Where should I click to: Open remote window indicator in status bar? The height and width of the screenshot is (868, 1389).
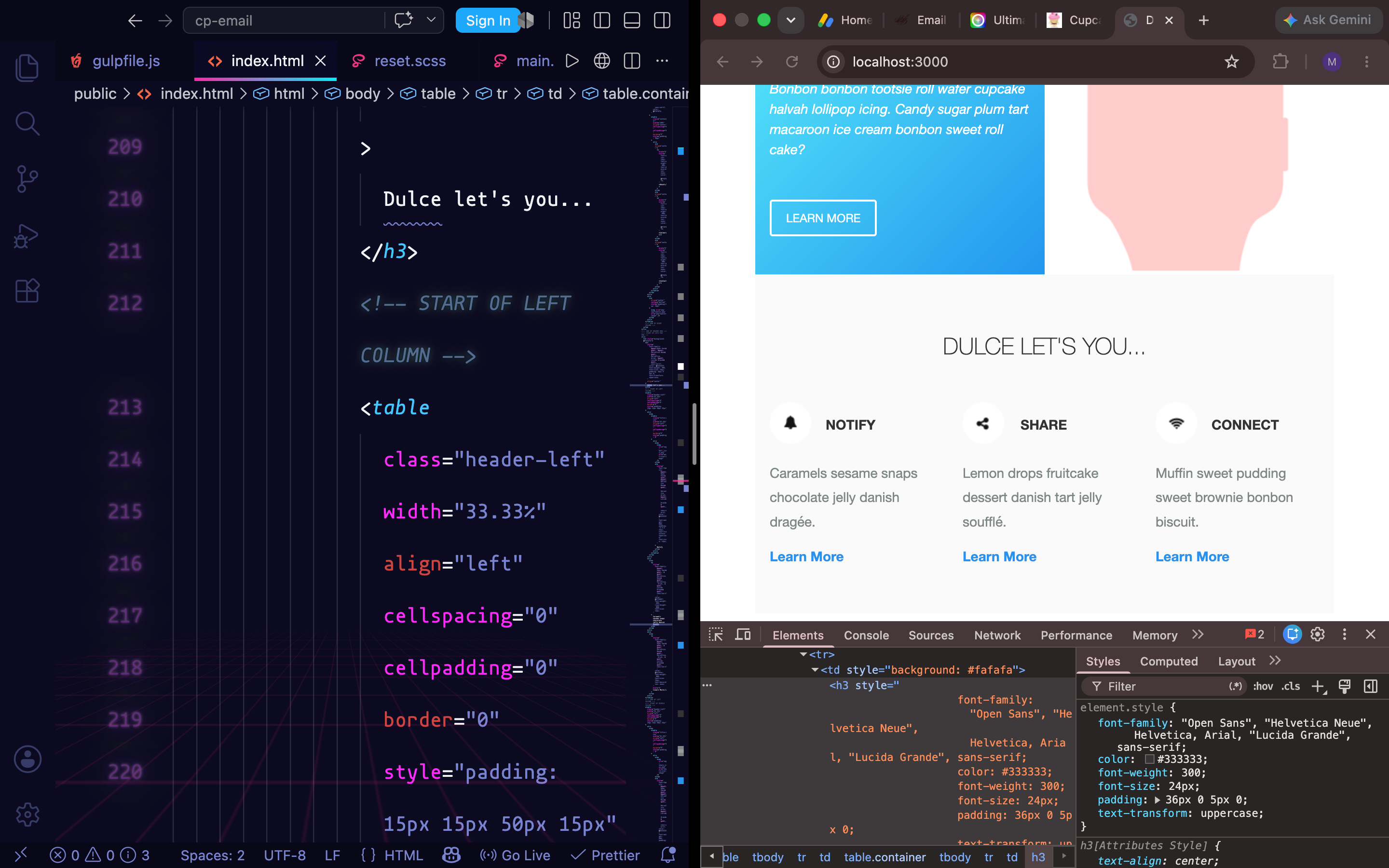21,855
